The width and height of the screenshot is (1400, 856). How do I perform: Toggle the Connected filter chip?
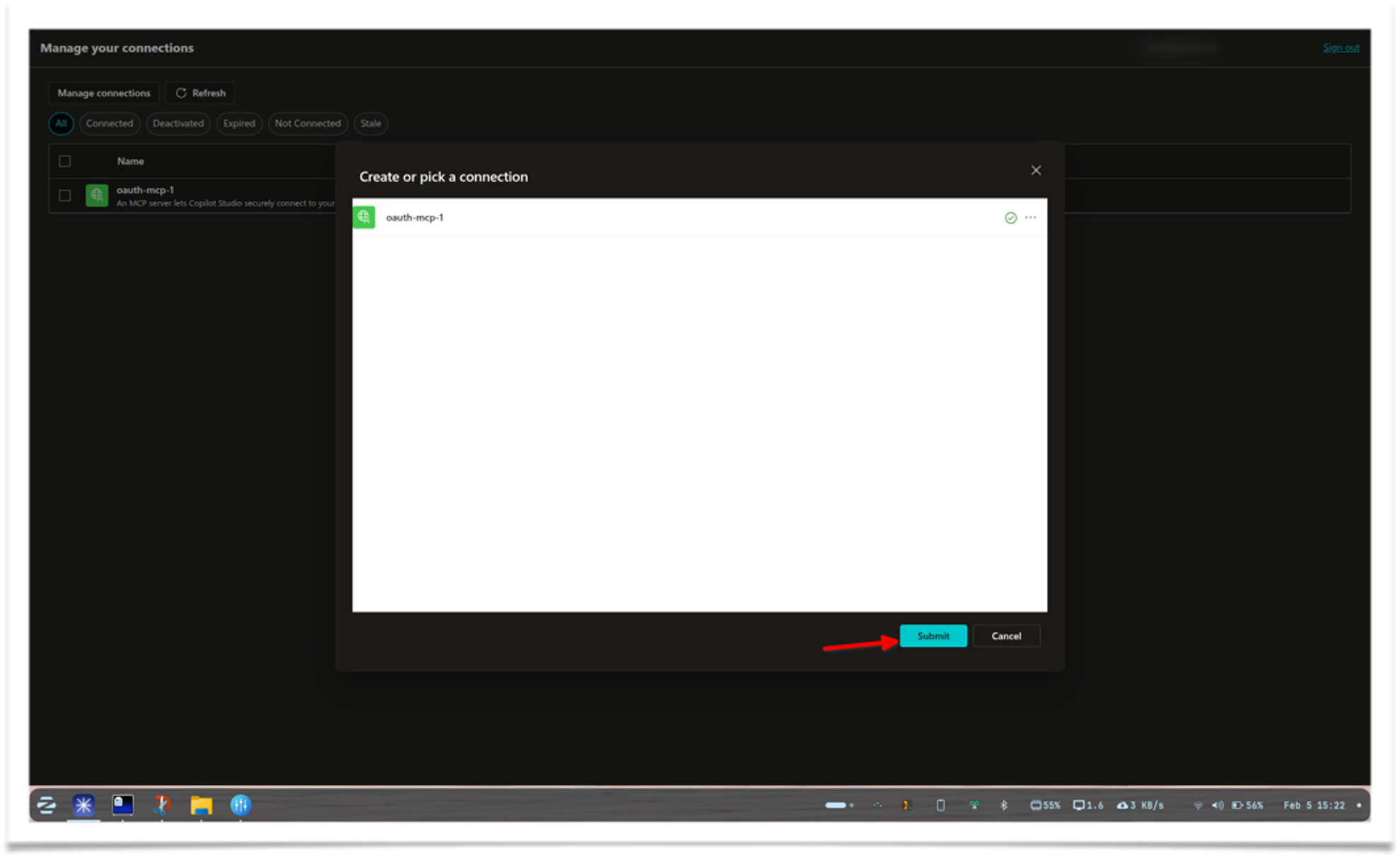pyautogui.click(x=110, y=123)
